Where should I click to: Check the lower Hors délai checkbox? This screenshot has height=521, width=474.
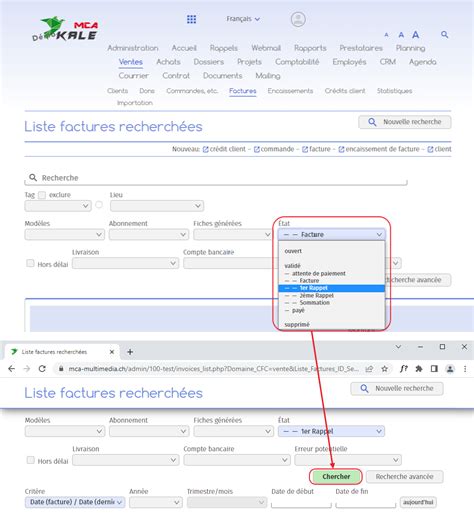click(30, 460)
